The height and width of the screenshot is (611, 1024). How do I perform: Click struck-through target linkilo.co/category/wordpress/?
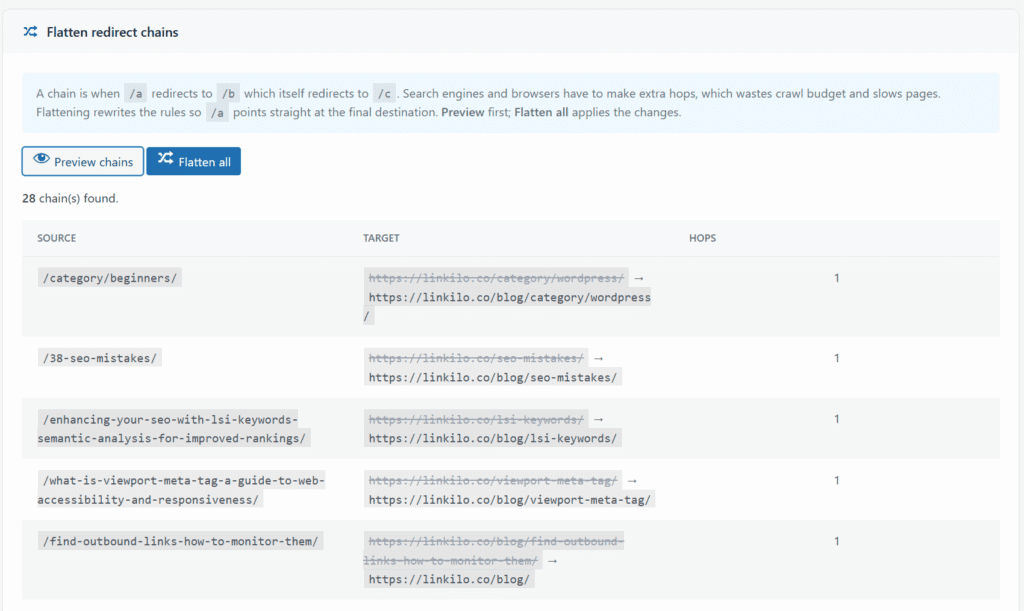[x=496, y=278]
